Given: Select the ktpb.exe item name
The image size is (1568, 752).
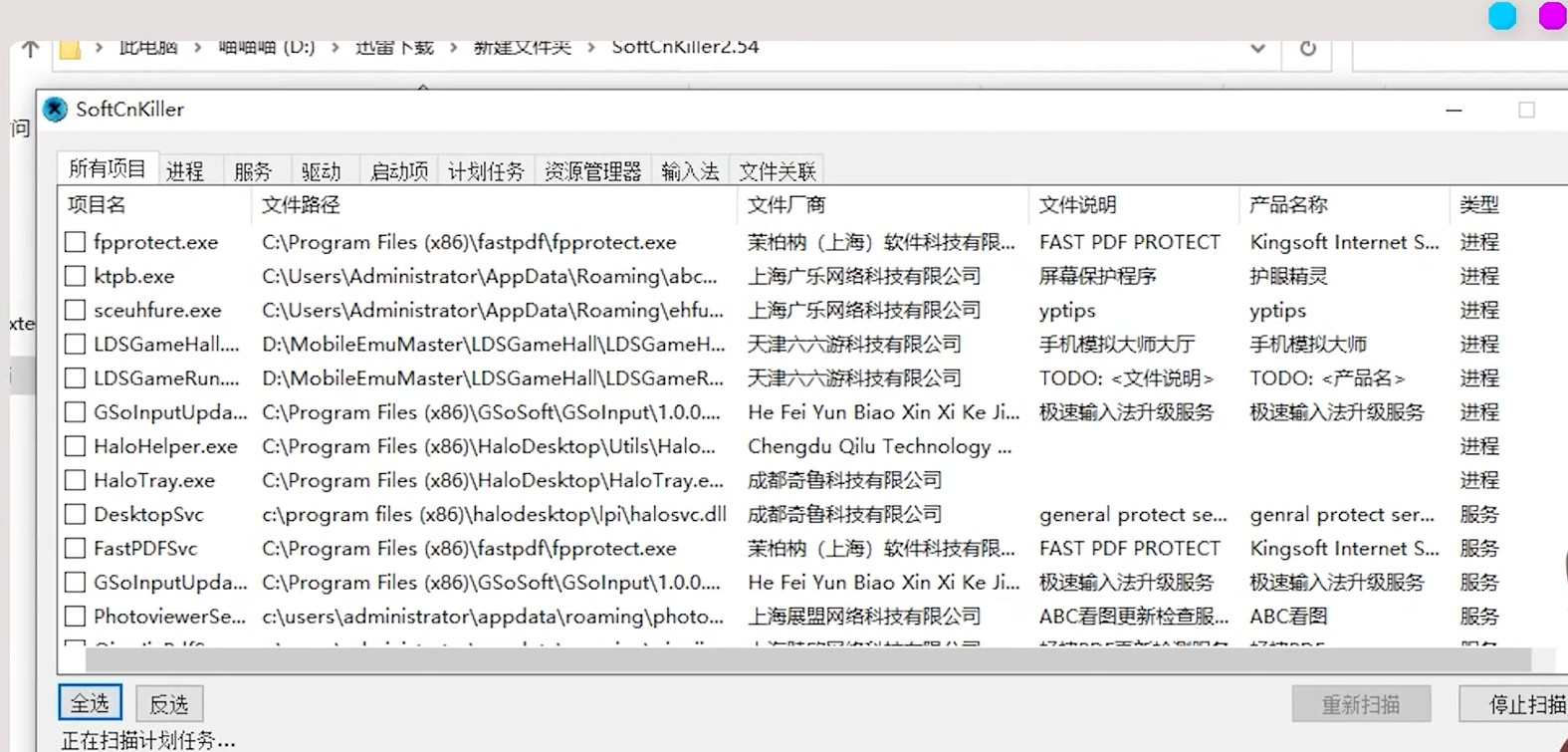Looking at the screenshot, I should pos(133,276).
